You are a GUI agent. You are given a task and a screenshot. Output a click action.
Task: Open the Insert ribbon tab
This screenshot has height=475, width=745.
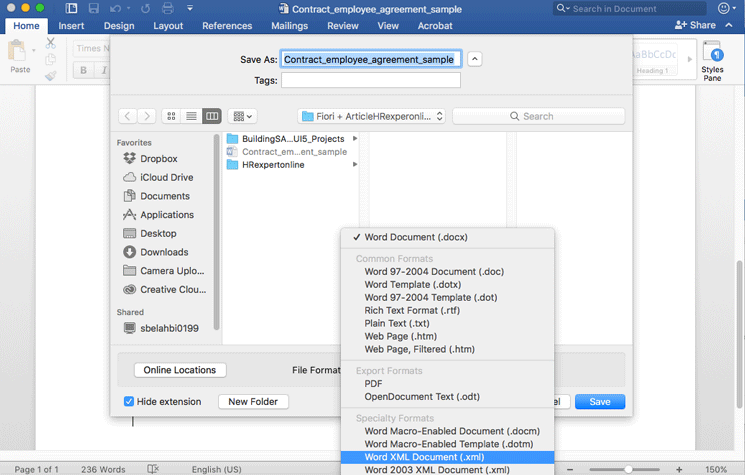(71, 26)
